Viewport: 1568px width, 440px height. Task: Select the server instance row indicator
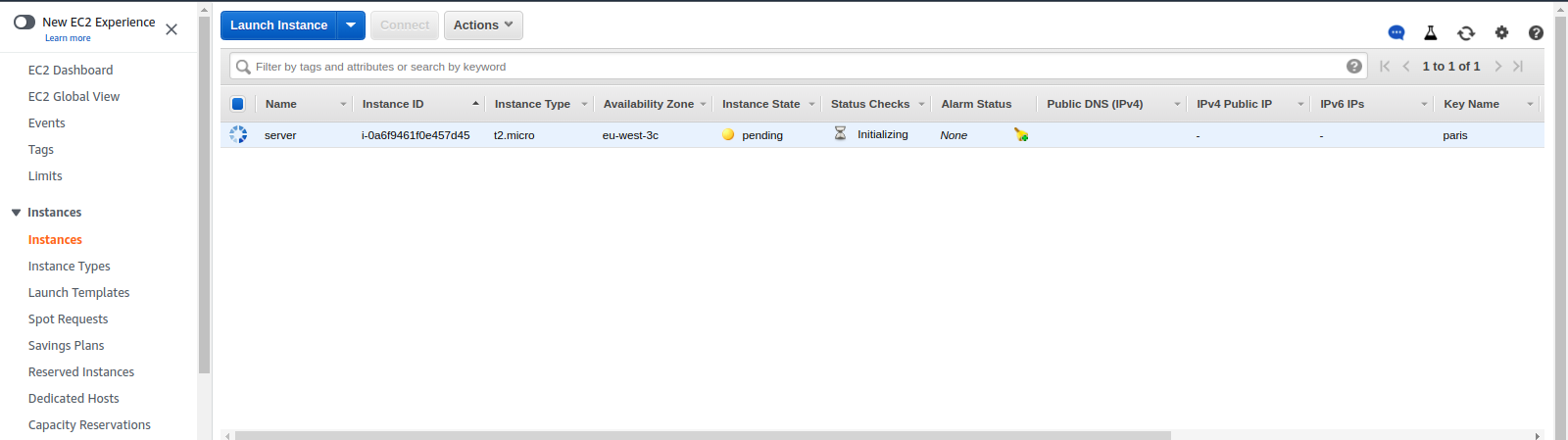(x=238, y=134)
